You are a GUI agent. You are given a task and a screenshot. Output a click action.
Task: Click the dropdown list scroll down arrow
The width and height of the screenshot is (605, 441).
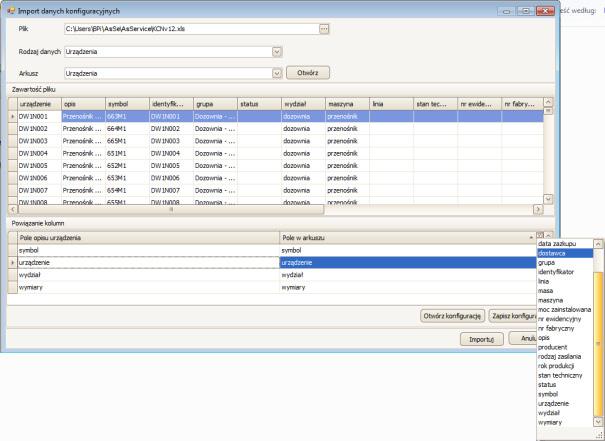(598, 422)
